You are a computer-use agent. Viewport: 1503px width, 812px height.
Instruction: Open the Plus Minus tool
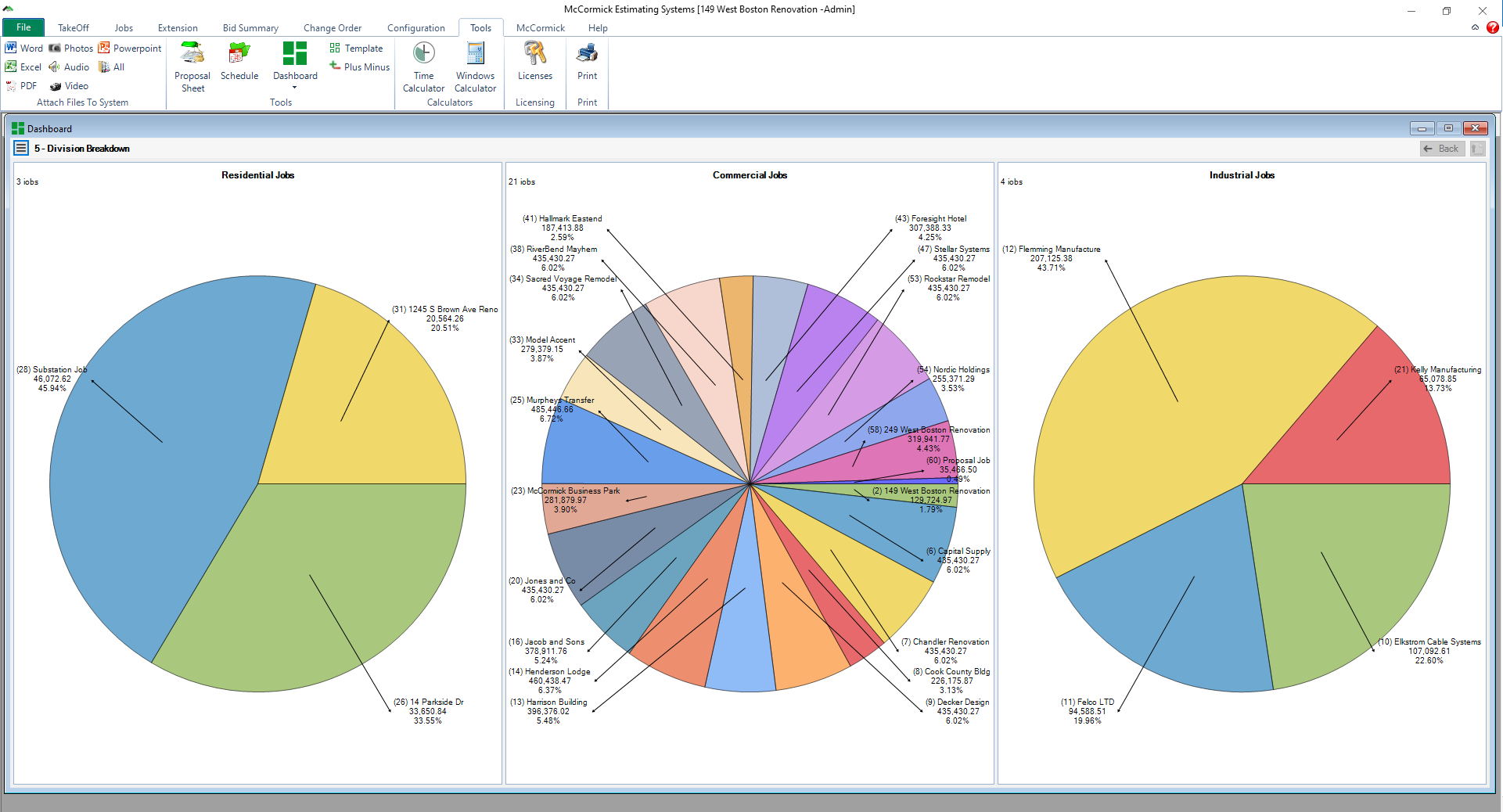click(x=360, y=66)
